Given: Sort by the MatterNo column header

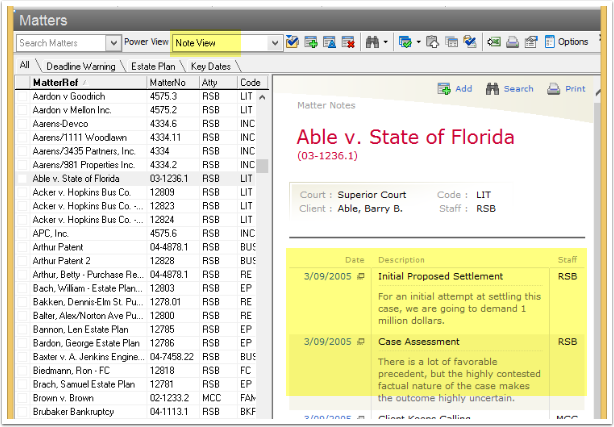Looking at the screenshot, I should pyautogui.click(x=173, y=83).
